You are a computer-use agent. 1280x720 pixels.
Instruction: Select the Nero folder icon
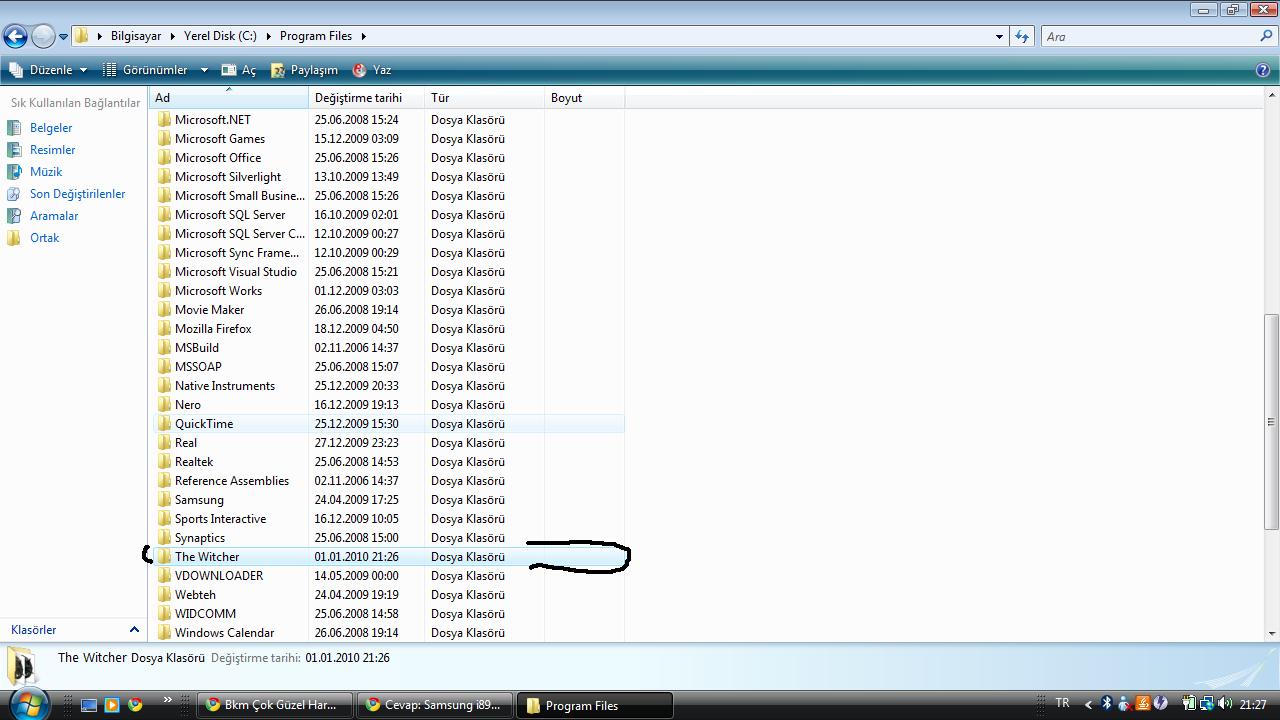(165, 405)
